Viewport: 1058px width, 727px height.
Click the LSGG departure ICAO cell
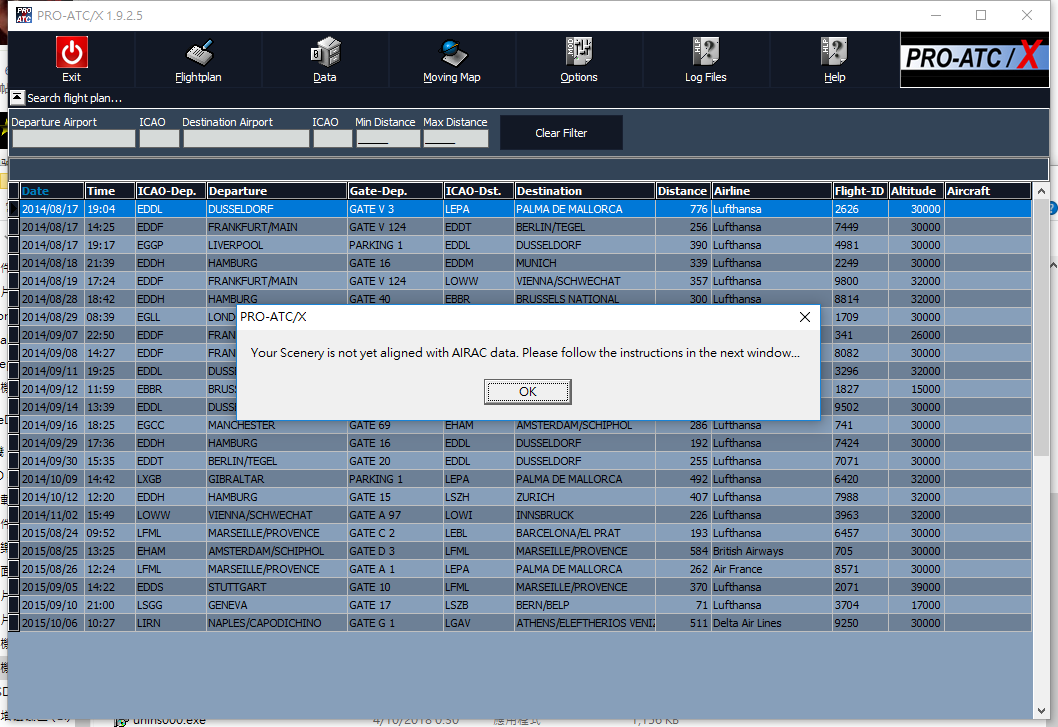[x=171, y=605]
